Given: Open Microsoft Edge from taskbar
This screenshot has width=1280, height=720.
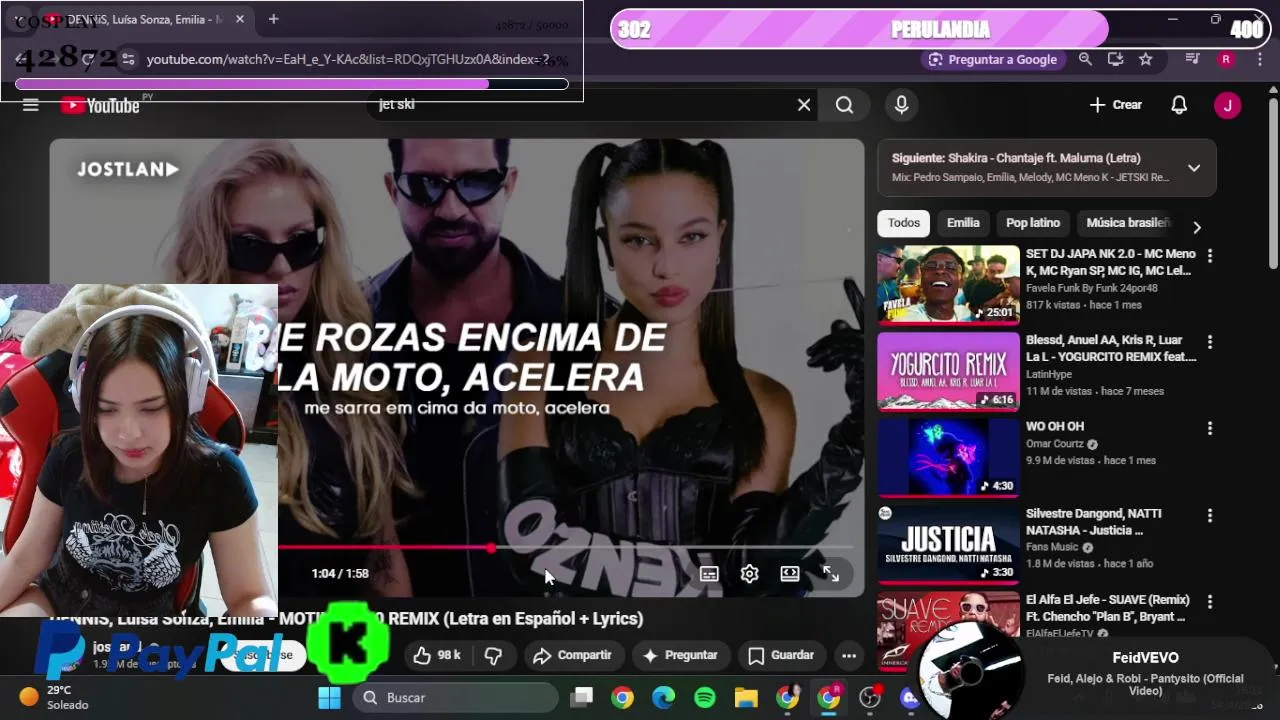Looking at the screenshot, I should [664, 698].
